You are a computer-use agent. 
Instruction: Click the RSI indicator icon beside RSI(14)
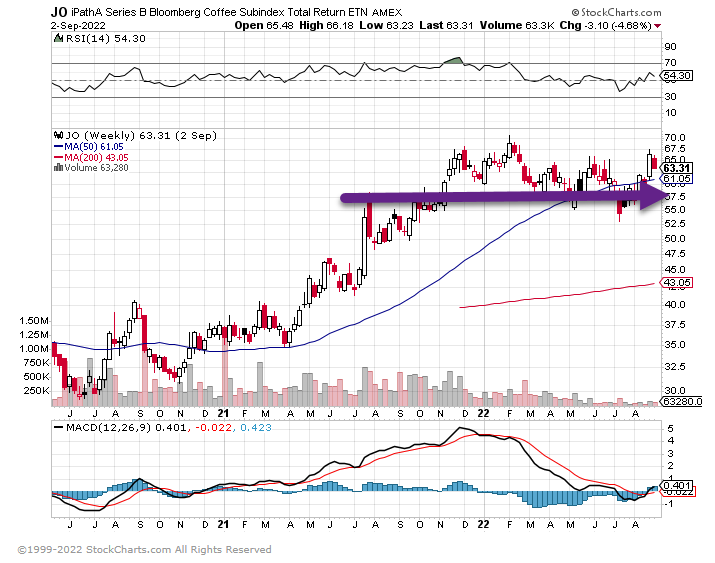pyautogui.click(x=58, y=38)
